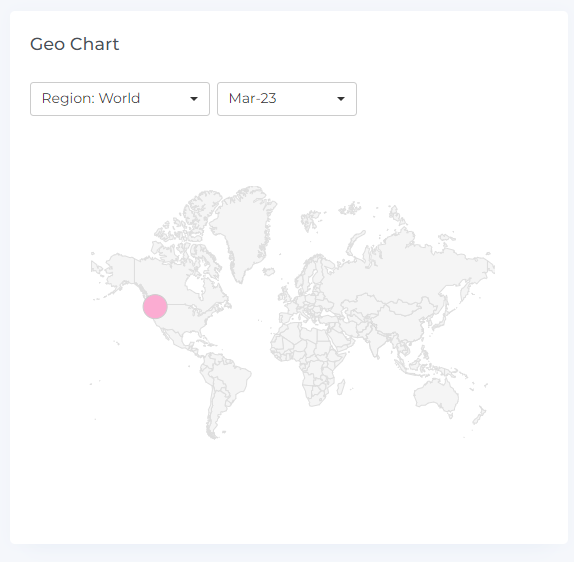Select the pink bubble marker on the map

tap(155, 306)
